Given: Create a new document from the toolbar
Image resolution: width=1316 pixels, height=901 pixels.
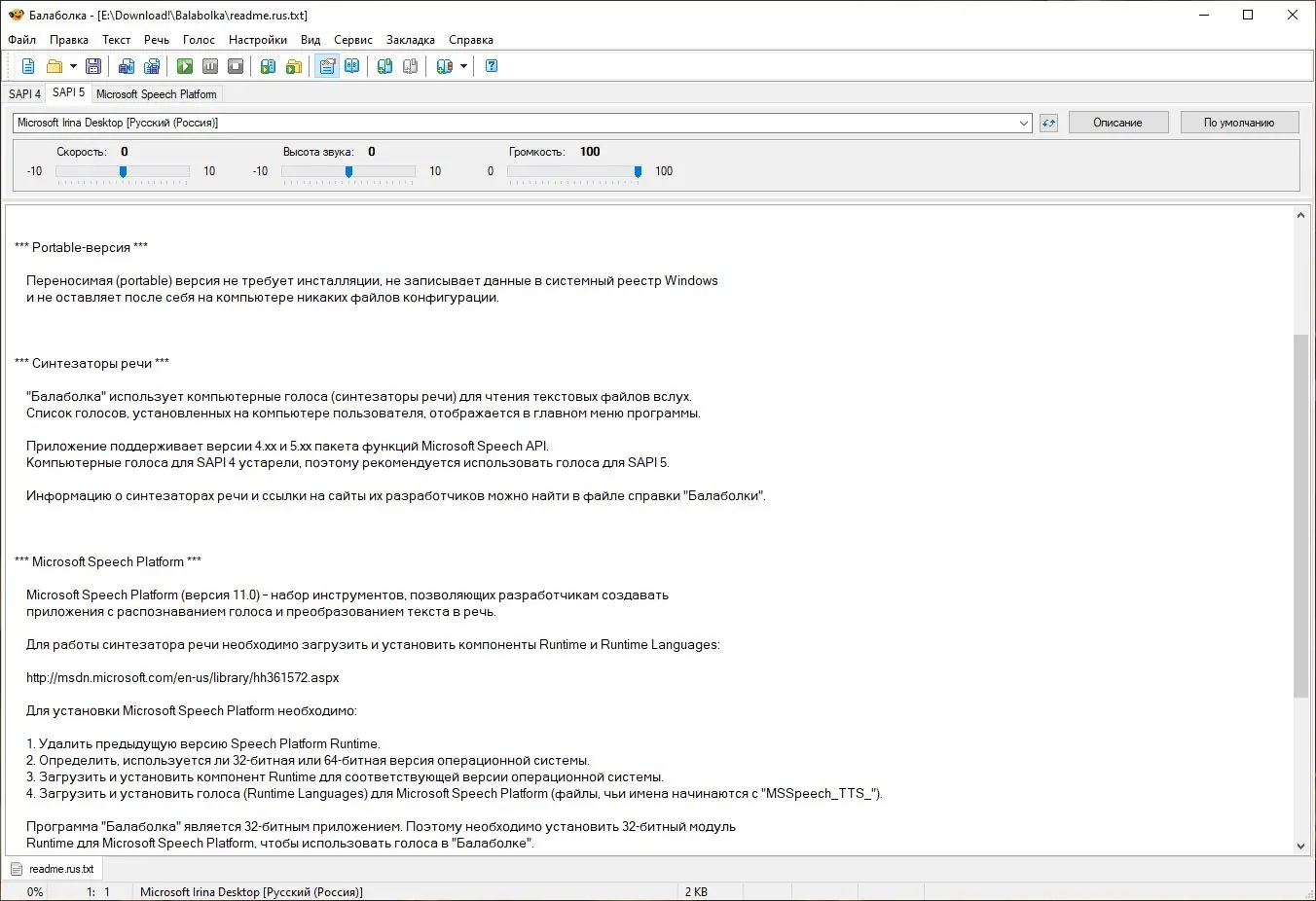Looking at the screenshot, I should [28, 66].
